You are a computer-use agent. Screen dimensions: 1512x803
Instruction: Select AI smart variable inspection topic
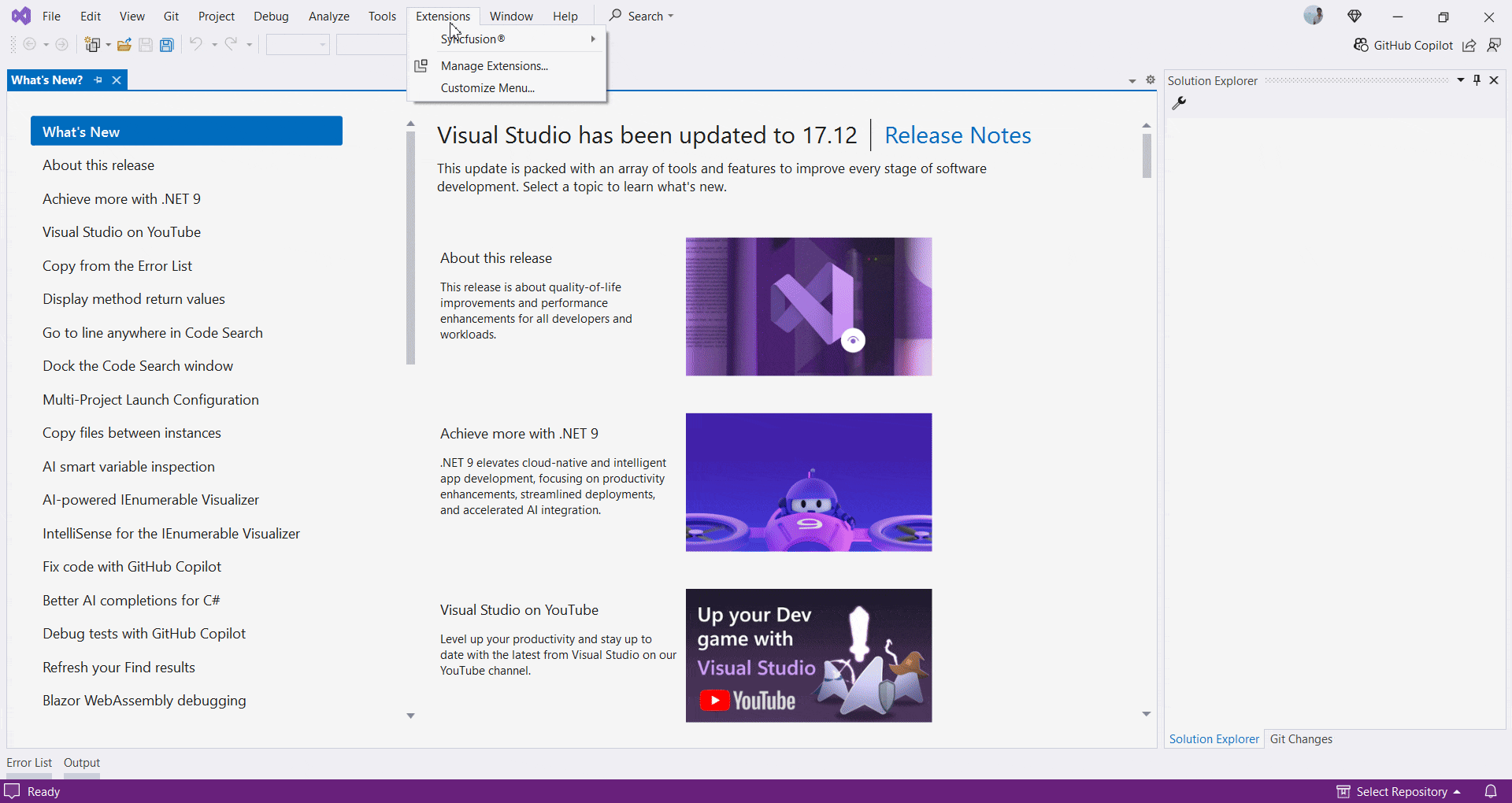(128, 467)
